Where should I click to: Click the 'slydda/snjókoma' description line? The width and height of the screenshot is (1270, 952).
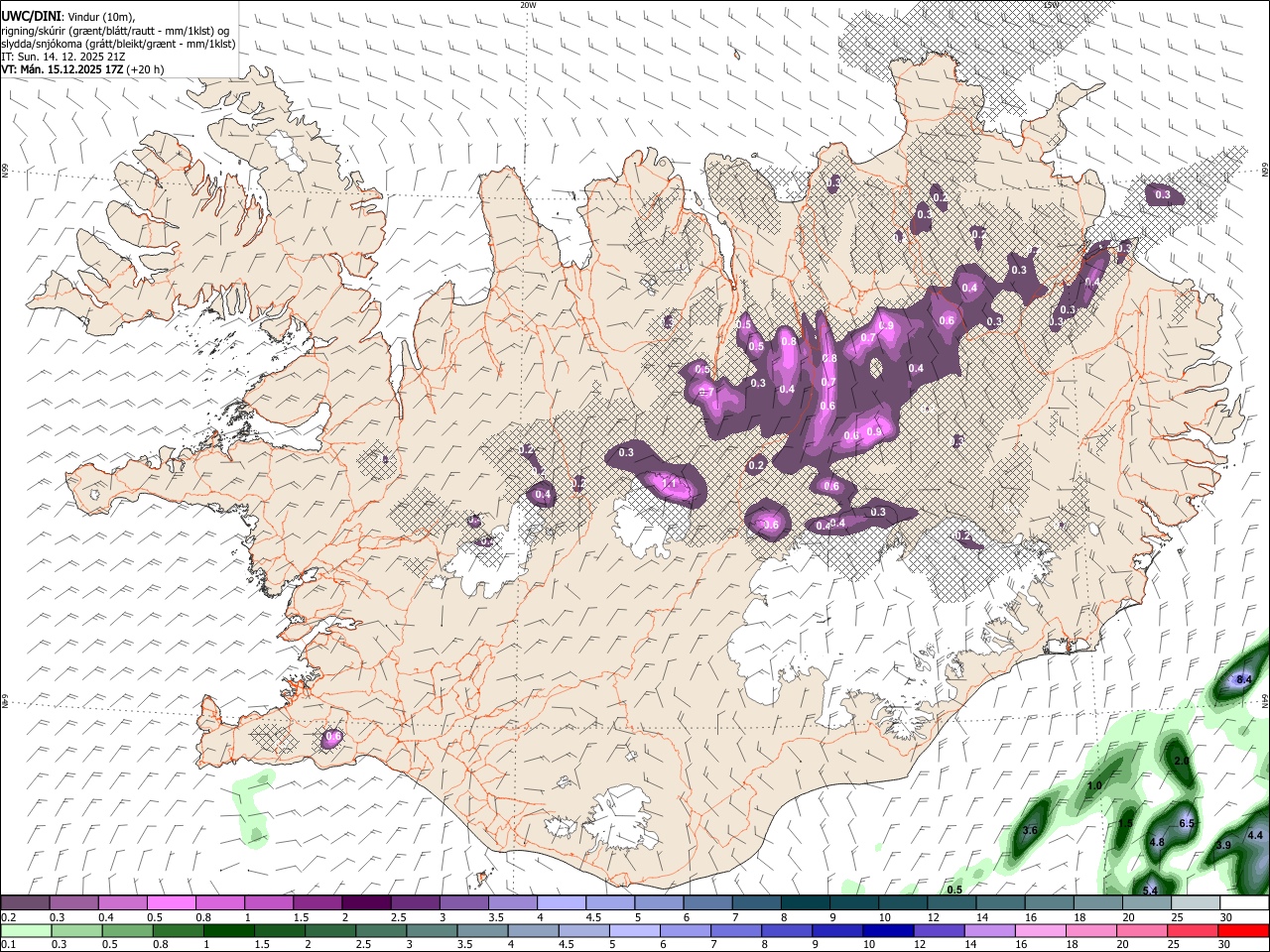[119, 44]
